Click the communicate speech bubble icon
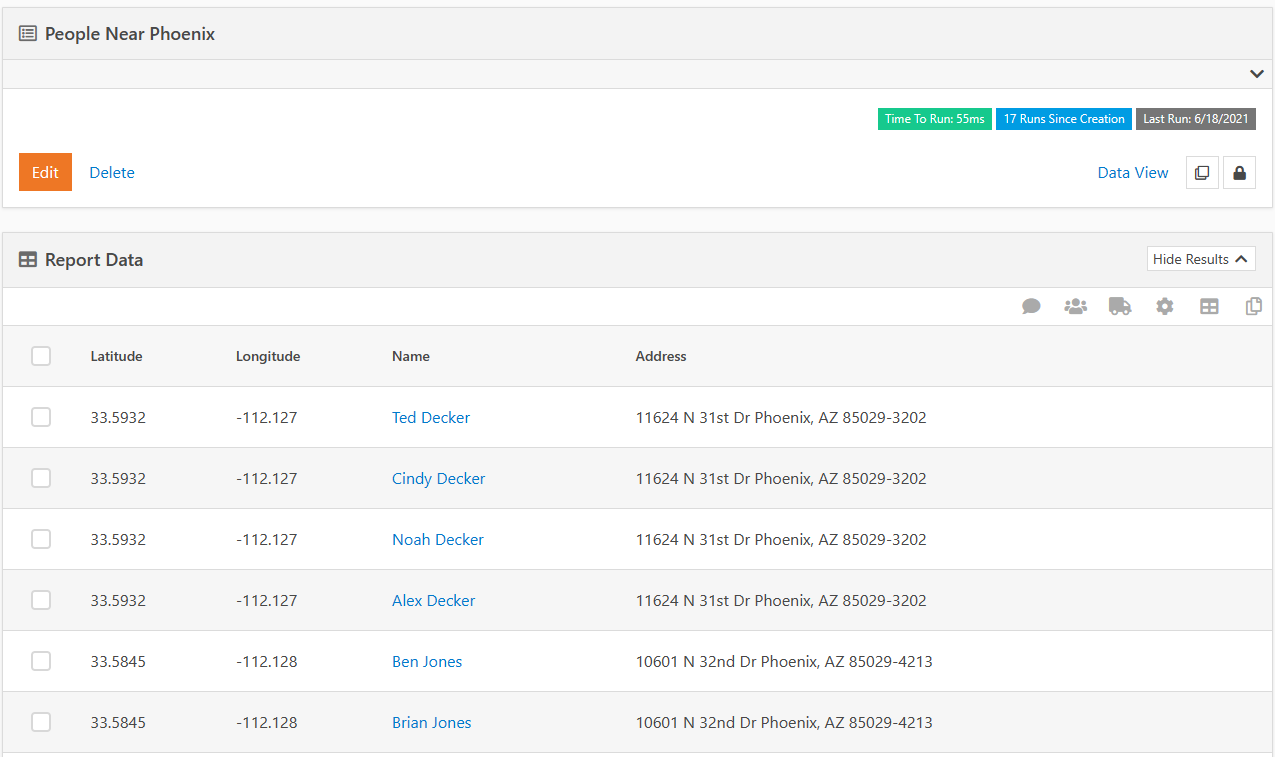The width and height of the screenshot is (1275, 757). tap(1031, 307)
